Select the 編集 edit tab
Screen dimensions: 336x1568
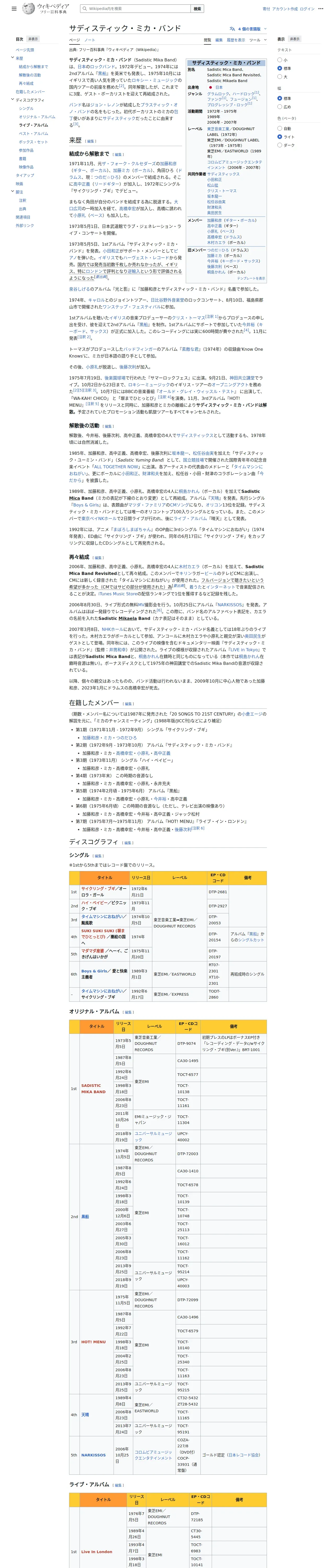(x=219, y=40)
